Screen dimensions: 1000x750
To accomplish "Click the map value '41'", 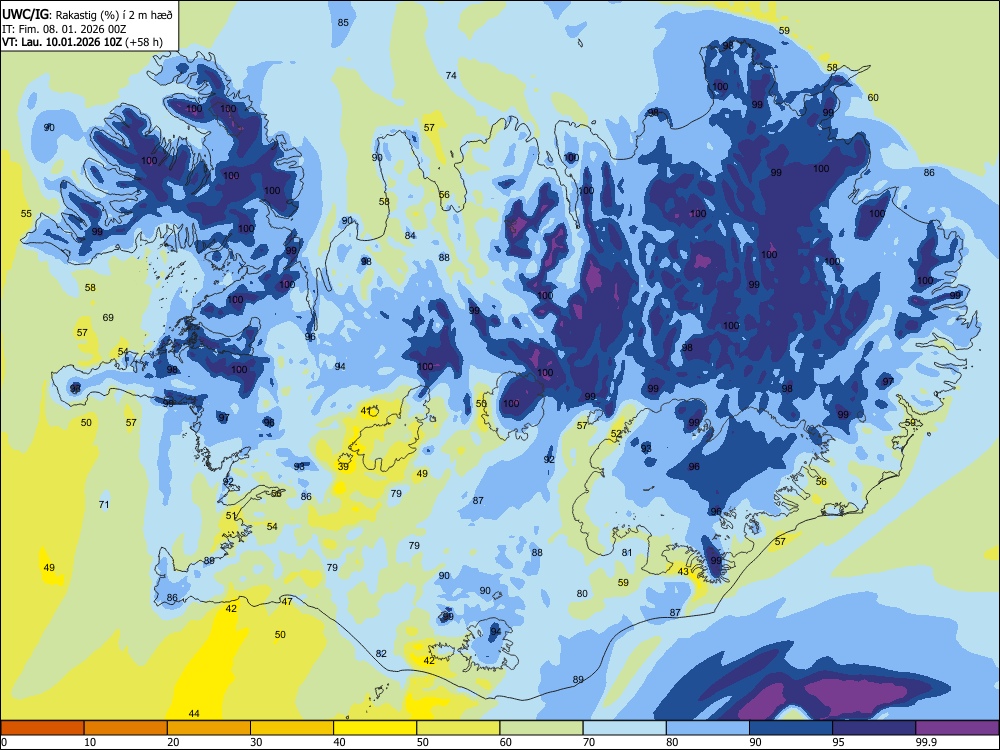I will (366, 411).
